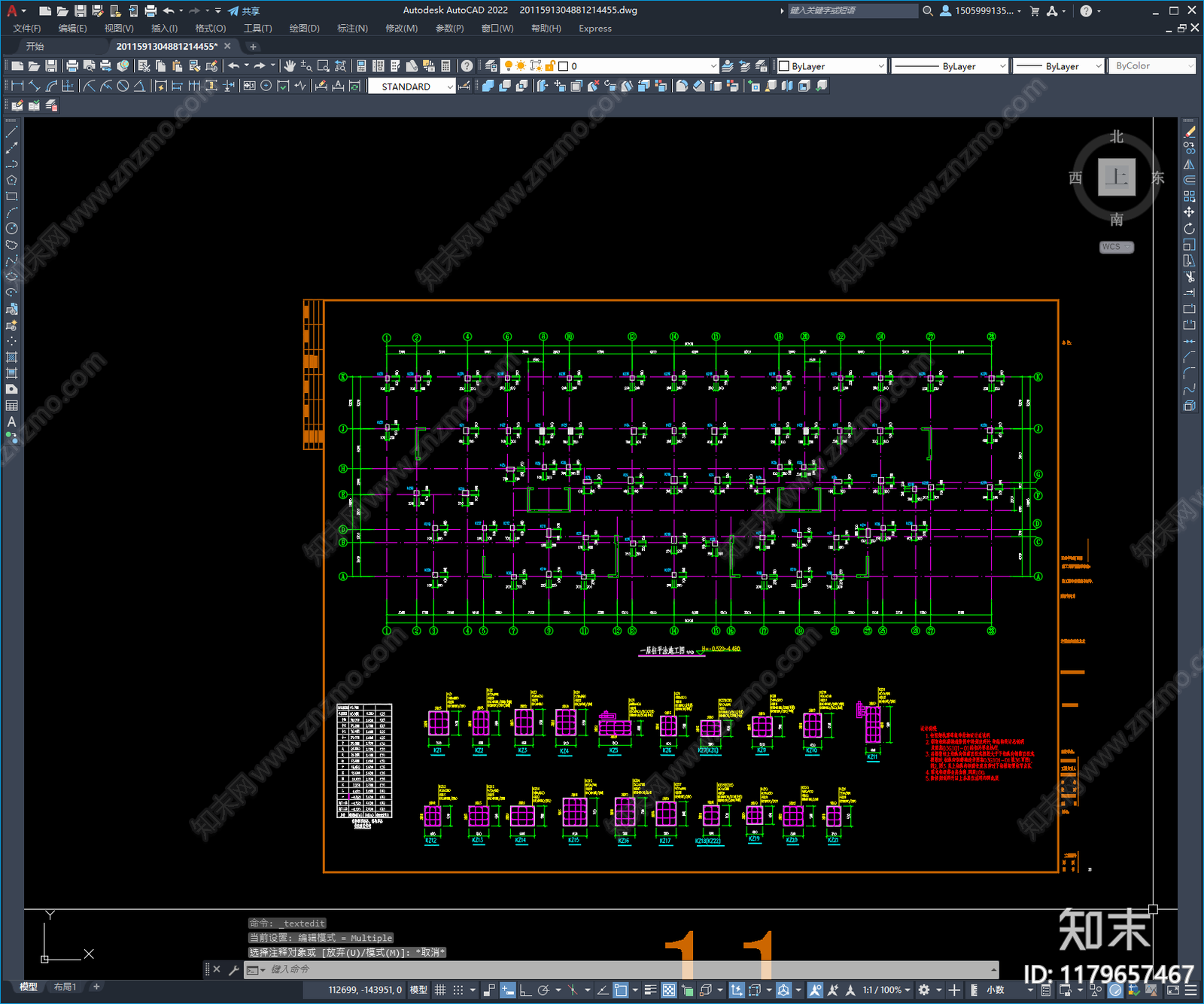
Task: Open the 文件(F) menu
Action: (x=27, y=29)
